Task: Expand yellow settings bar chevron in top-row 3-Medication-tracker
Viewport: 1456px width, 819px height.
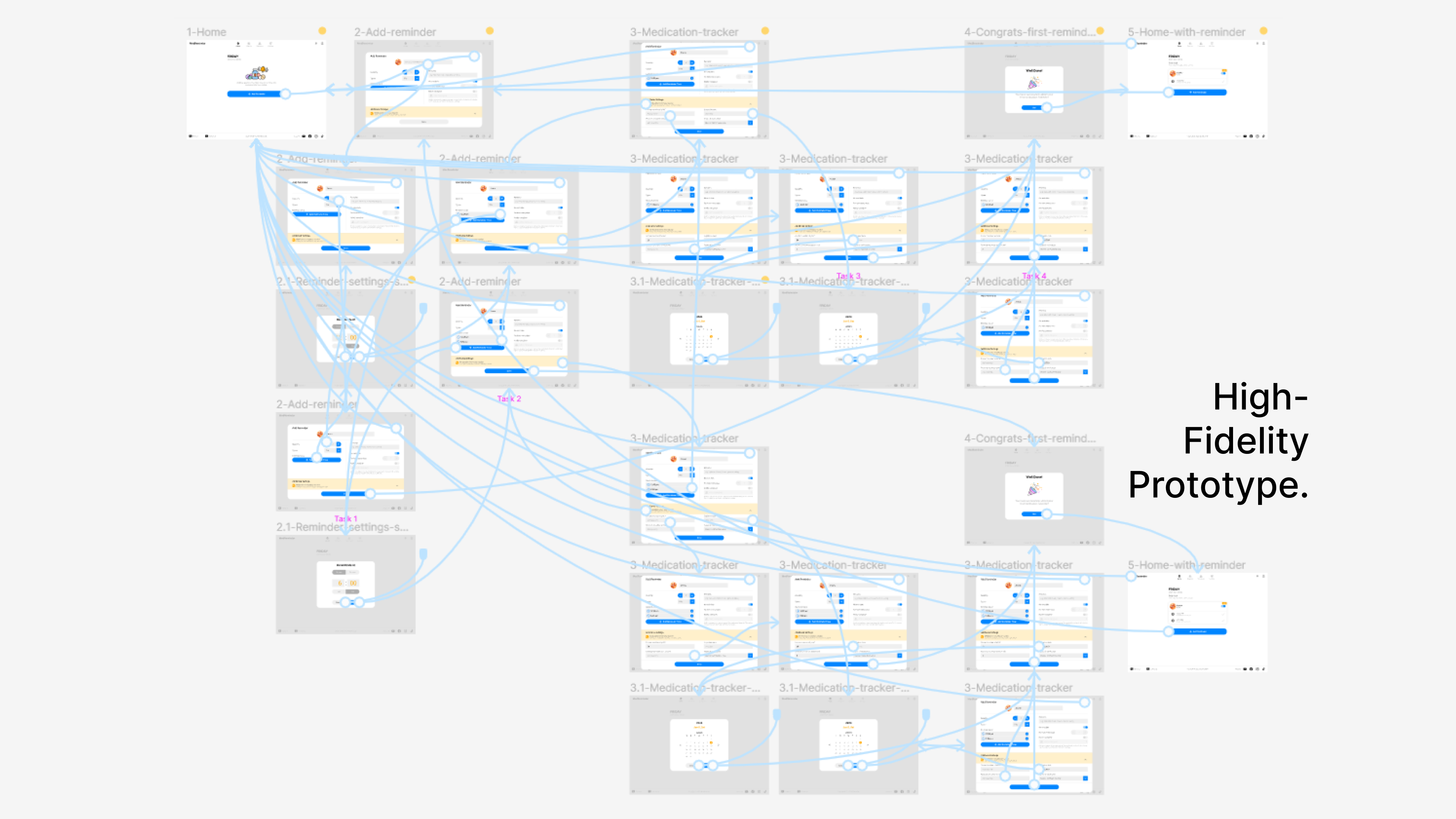Action: 751,104
